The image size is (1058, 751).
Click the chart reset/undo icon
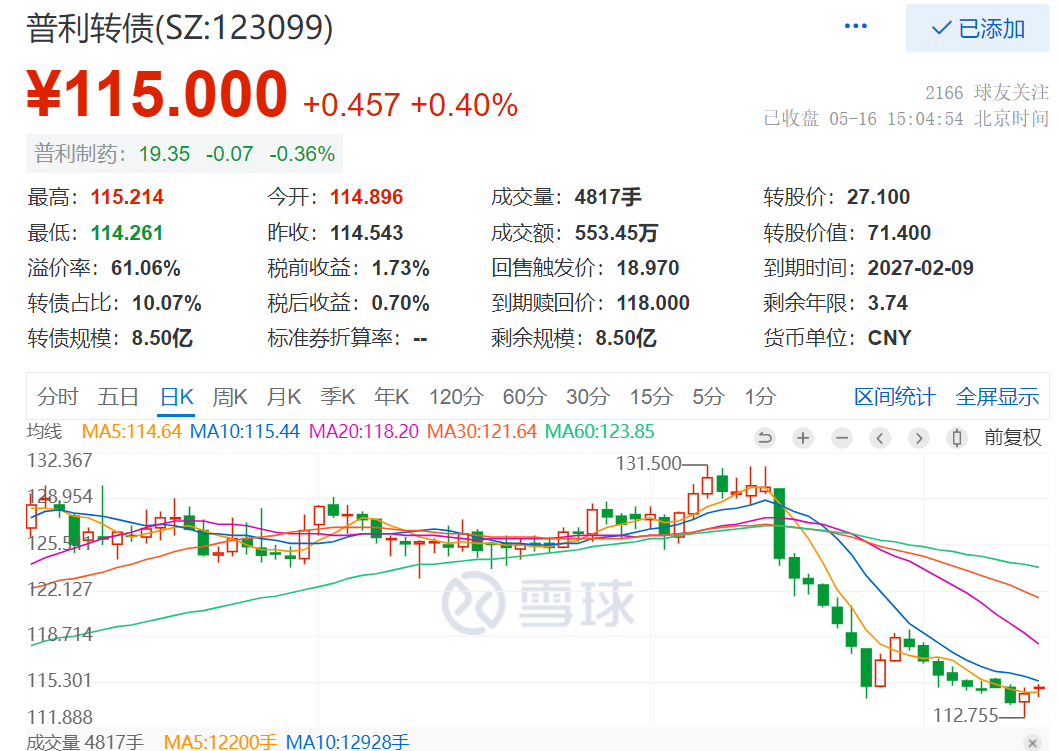click(x=765, y=438)
